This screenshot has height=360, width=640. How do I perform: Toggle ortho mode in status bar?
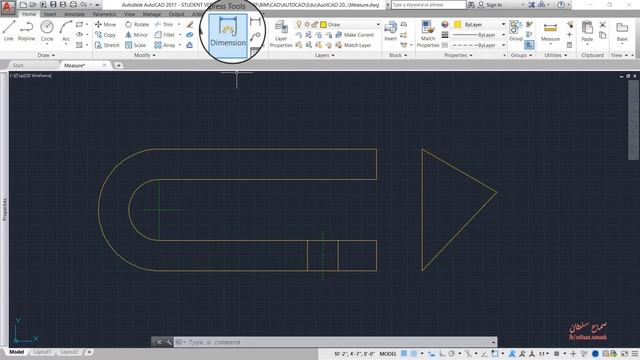(x=442, y=353)
